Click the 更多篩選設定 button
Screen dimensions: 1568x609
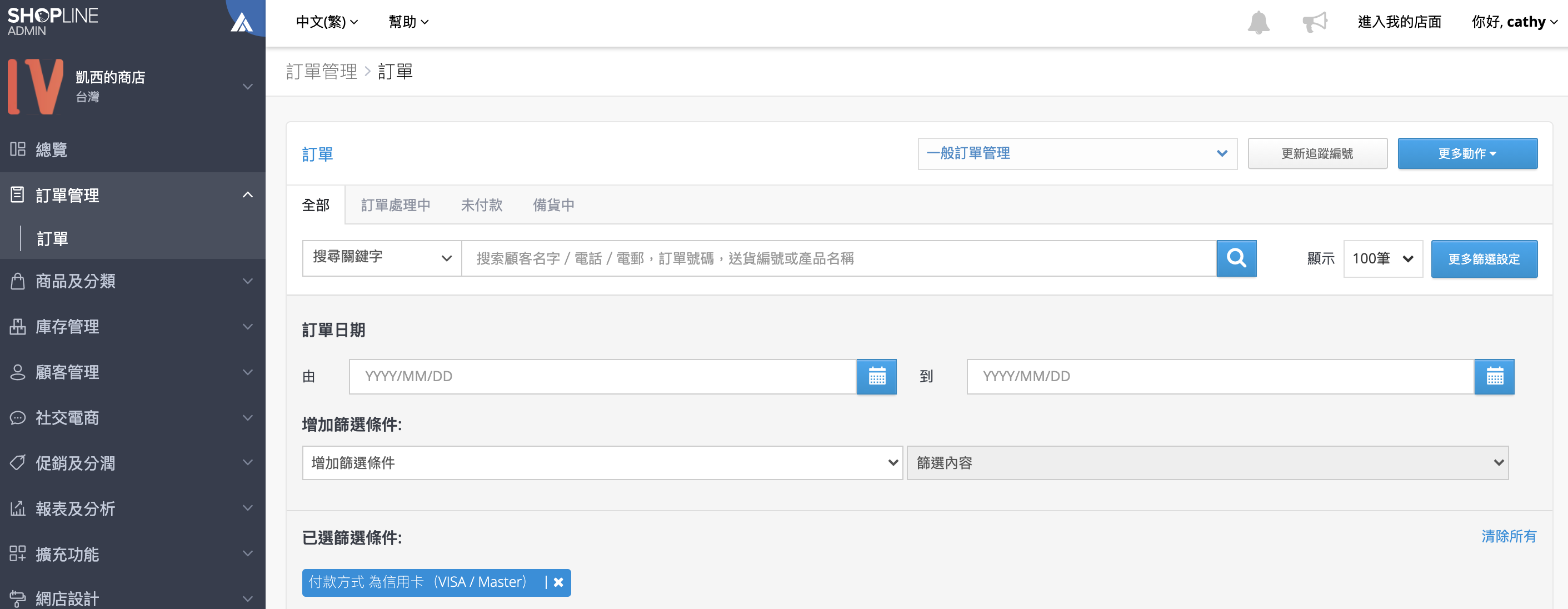1484,259
